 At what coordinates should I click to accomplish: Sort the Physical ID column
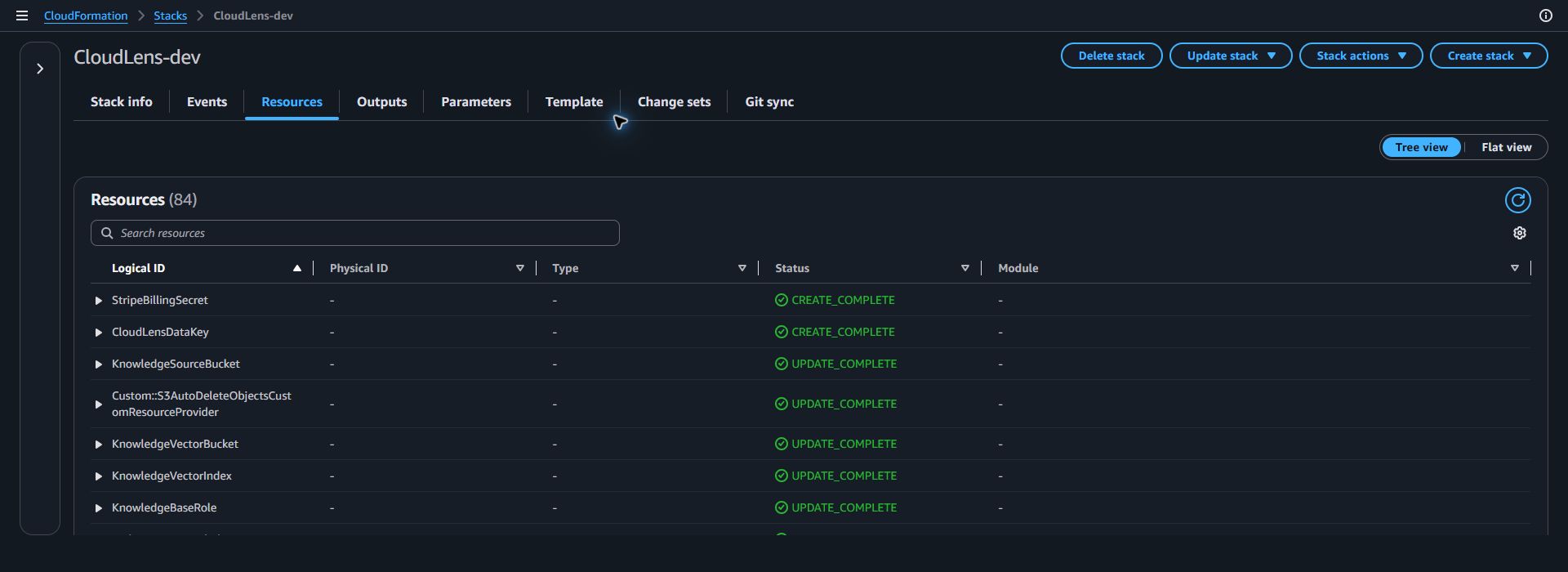point(520,268)
